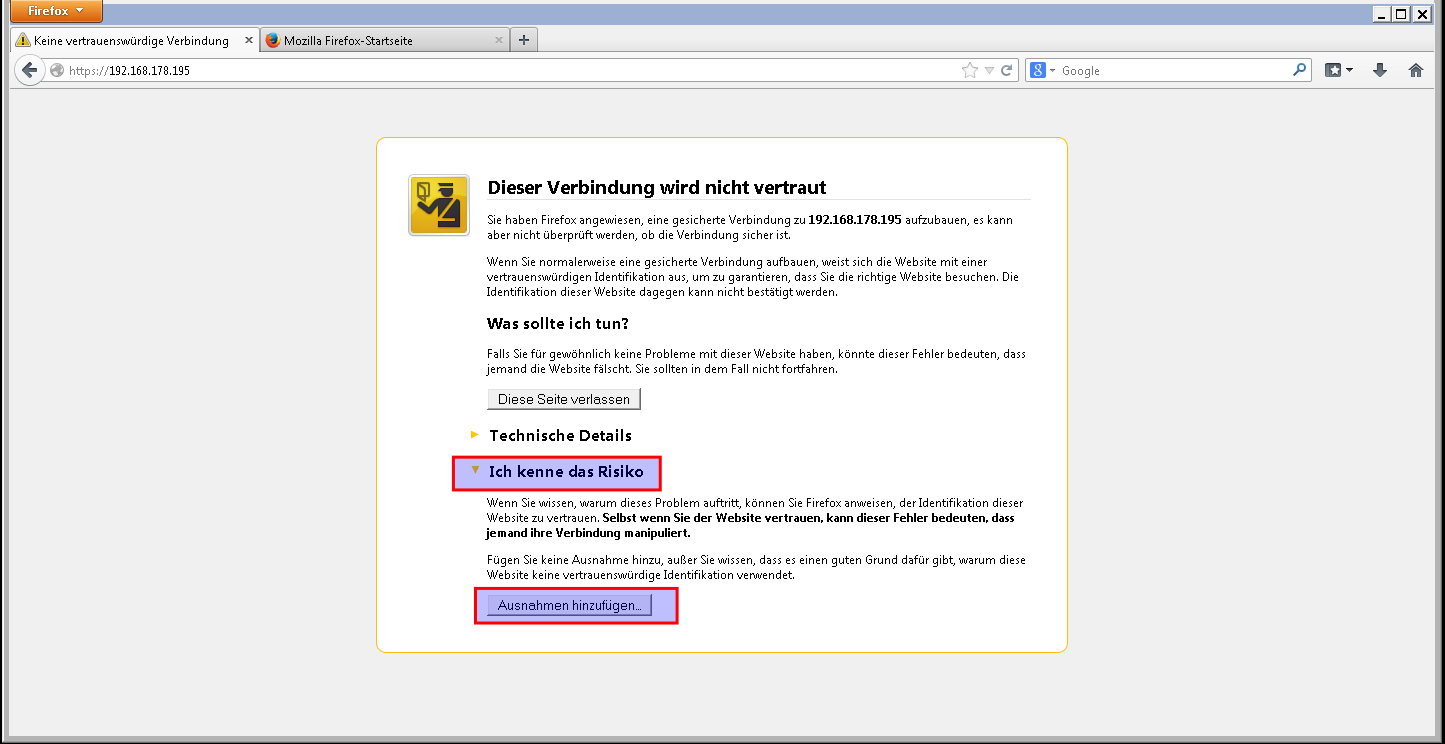Reload the current page
The height and width of the screenshot is (744, 1445).
[1007, 70]
